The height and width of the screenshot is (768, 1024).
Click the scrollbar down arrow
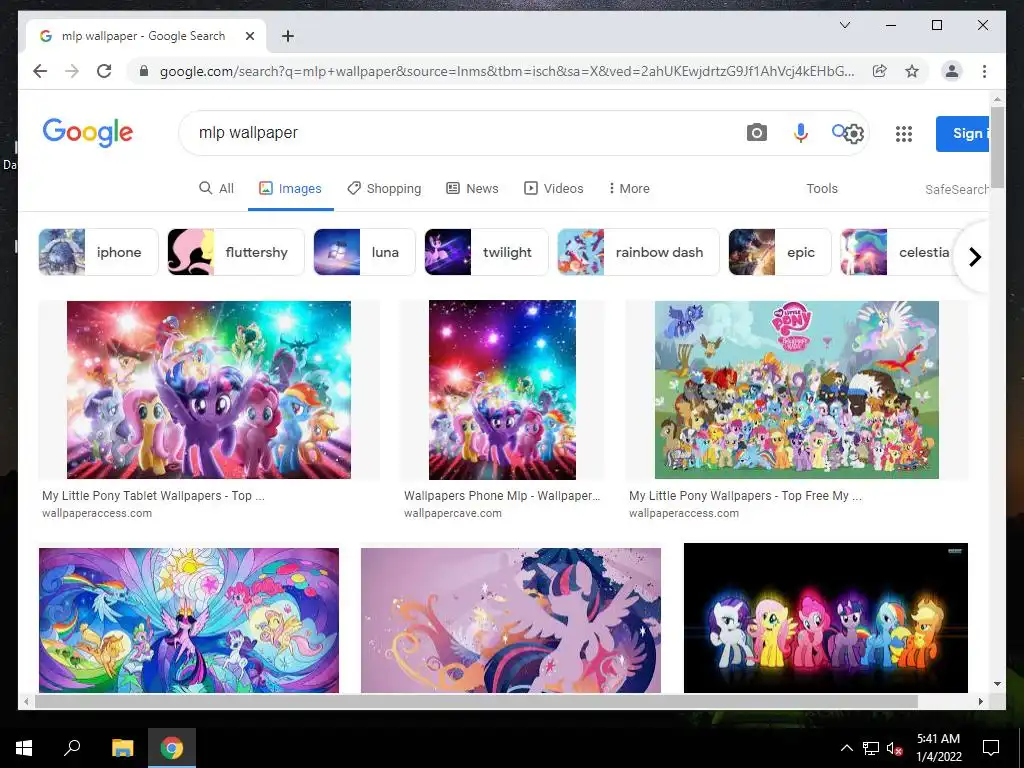pos(997,684)
